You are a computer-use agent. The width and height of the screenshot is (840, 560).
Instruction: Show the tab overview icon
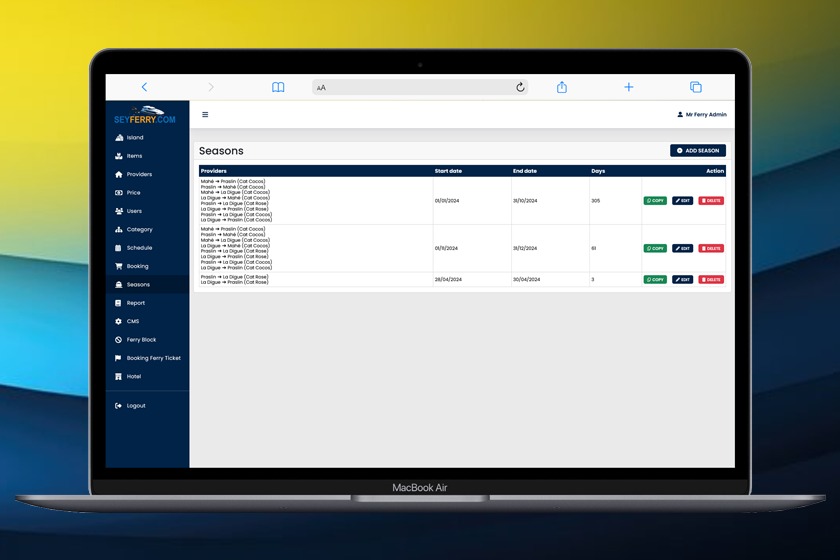(x=696, y=87)
